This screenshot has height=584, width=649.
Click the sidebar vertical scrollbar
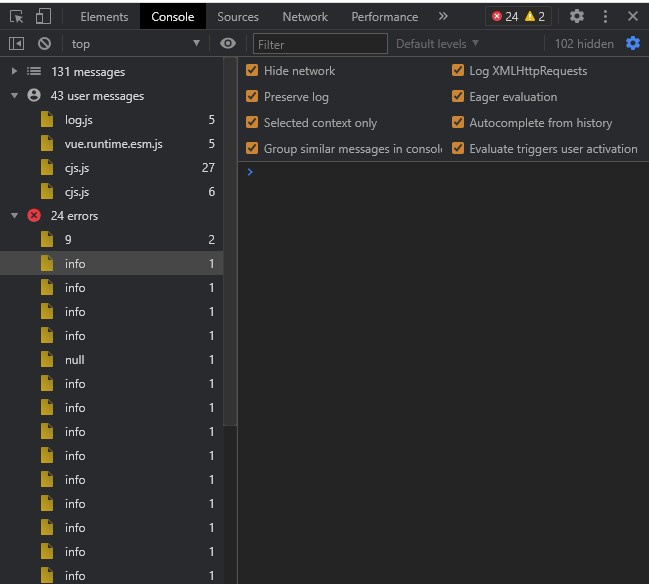tap(230, 242)
